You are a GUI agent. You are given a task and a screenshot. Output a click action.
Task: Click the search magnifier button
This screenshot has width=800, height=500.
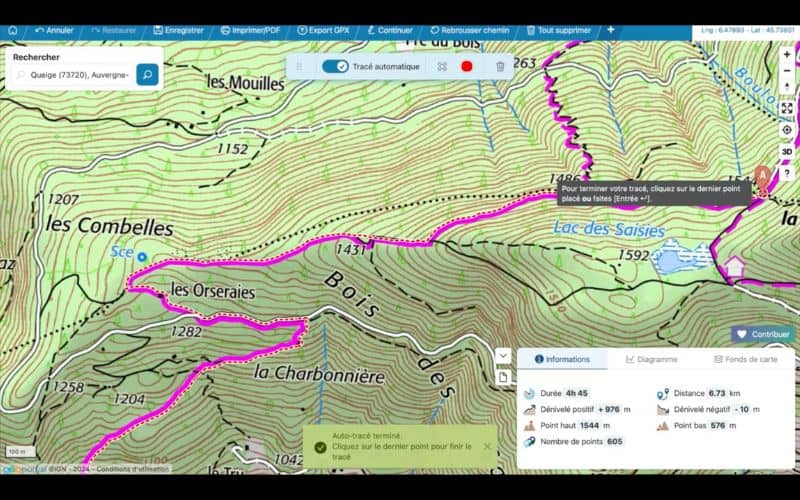(x=147, y=75)
